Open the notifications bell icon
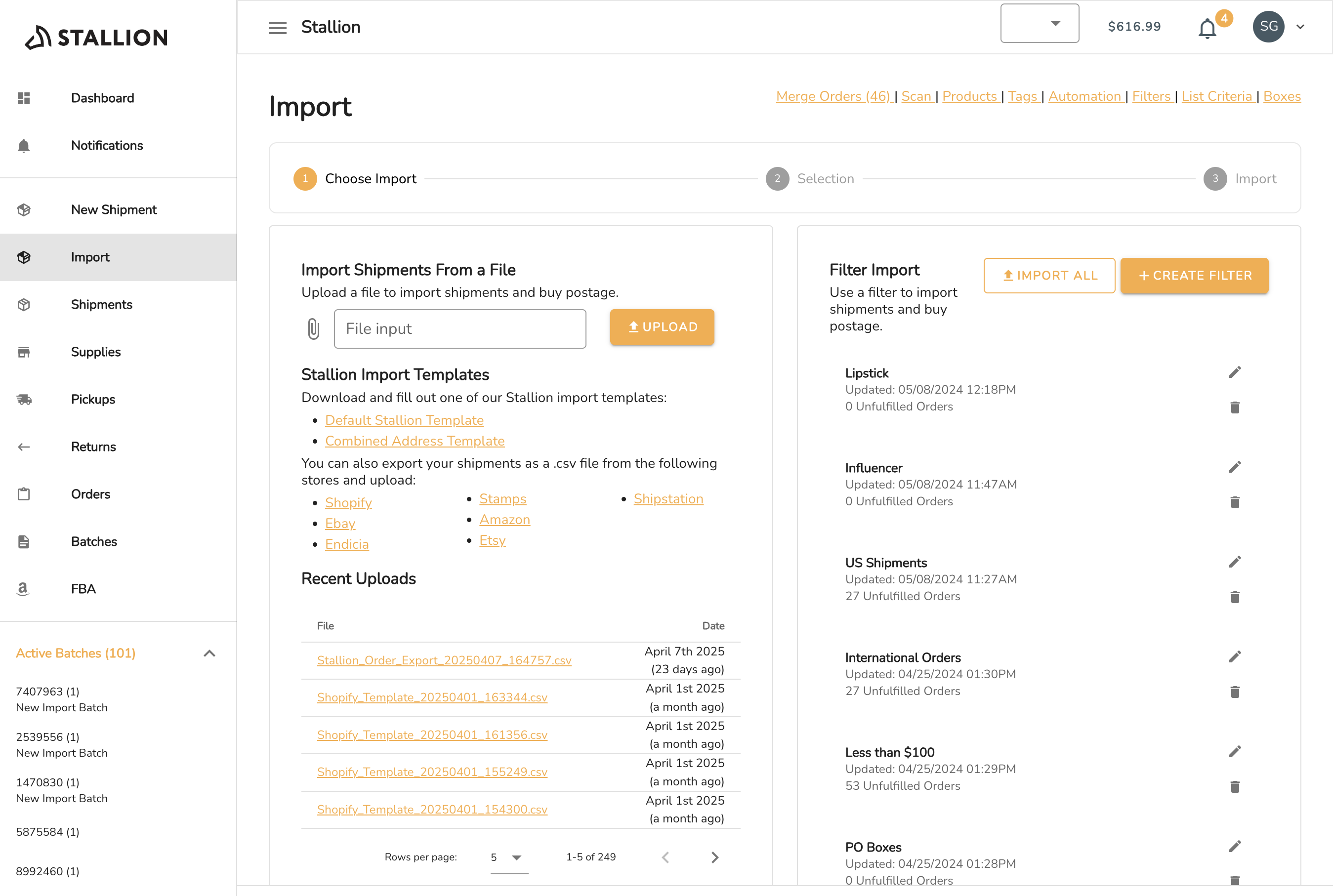Viewport: 1333px width, 896px height. tap(1207, 28)
